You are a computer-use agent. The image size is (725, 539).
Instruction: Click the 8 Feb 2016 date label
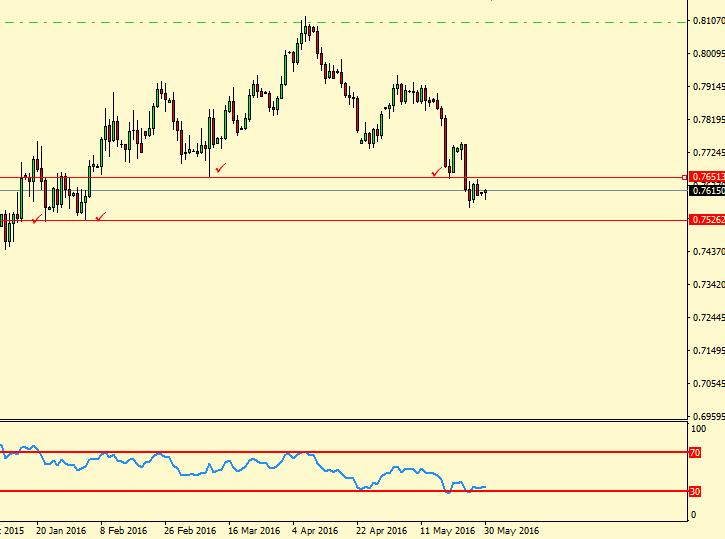click(x=123, y=530)
